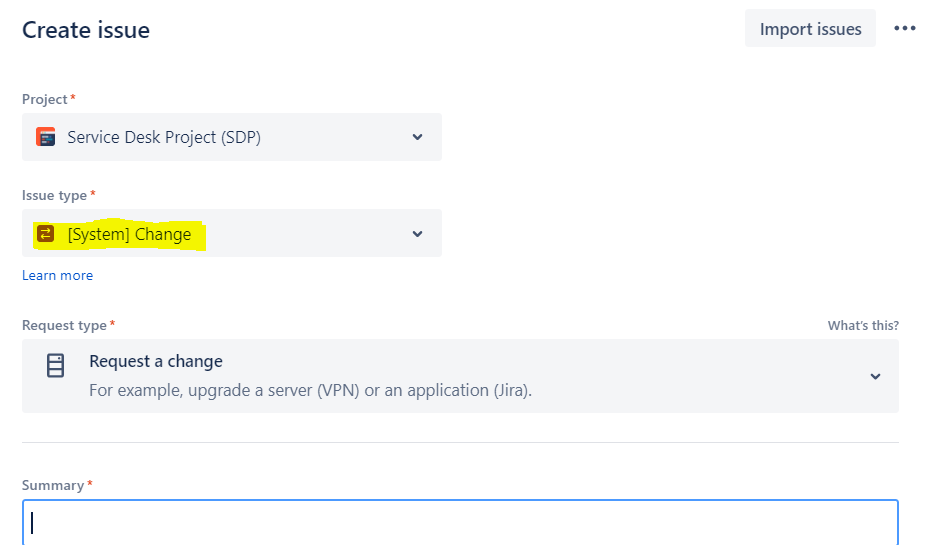The image size is (927, 545).
Task: Click the server icon beside Request a change
Action: pyautogui.click(x=56, y=366)
